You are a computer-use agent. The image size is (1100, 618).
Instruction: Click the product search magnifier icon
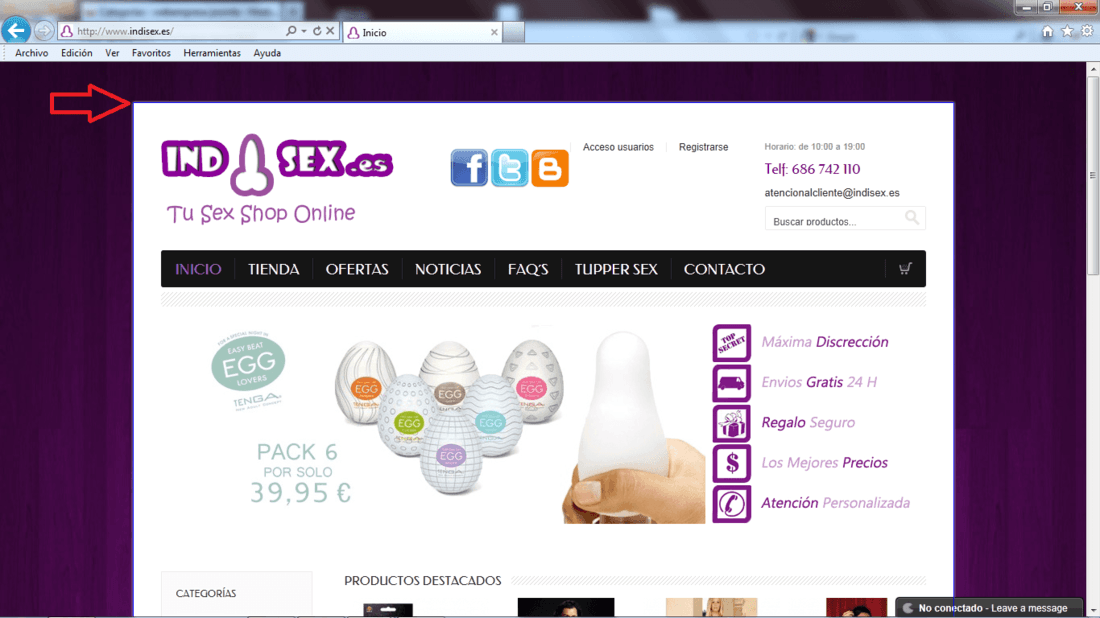[911, 217]
